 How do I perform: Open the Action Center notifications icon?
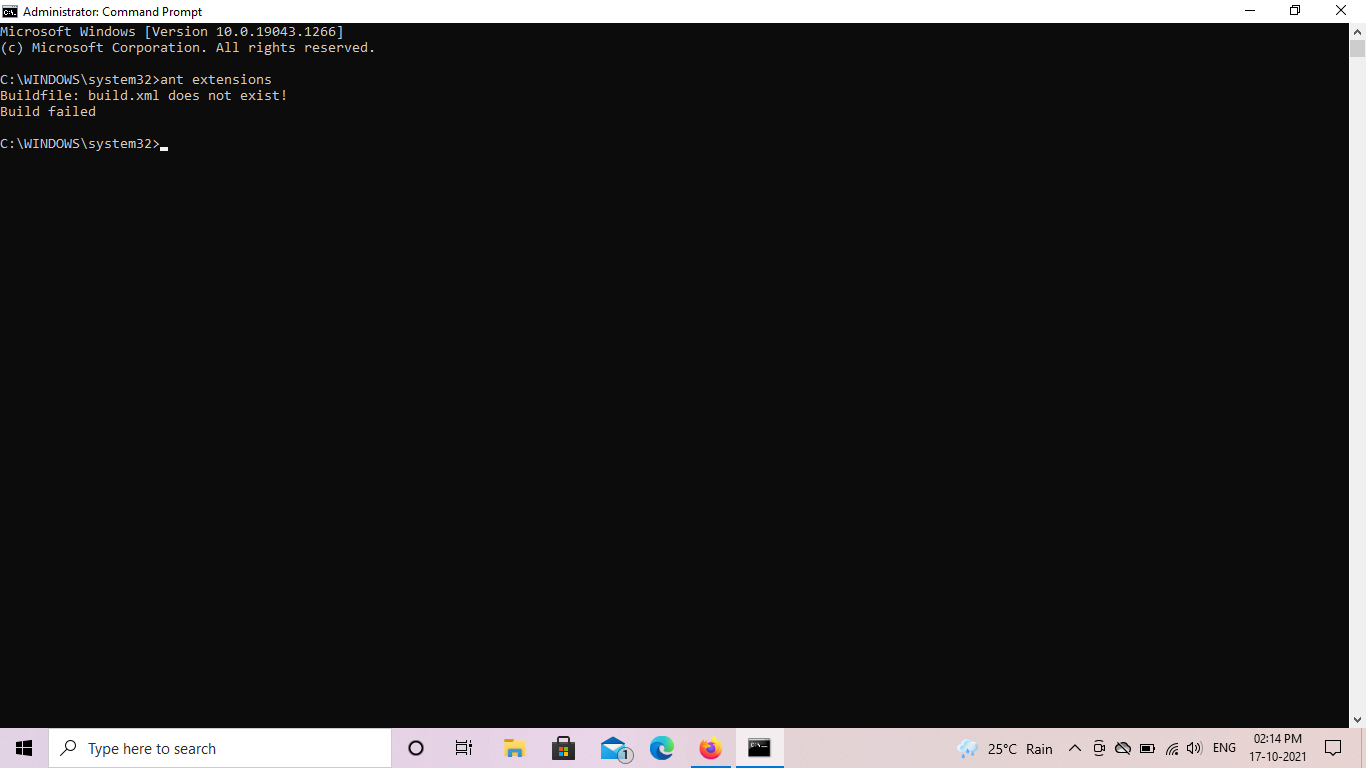coord(1333,748)
